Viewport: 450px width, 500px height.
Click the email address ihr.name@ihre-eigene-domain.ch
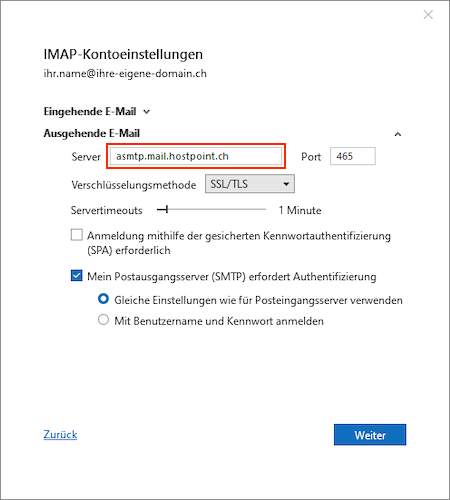tap(125, 73)
